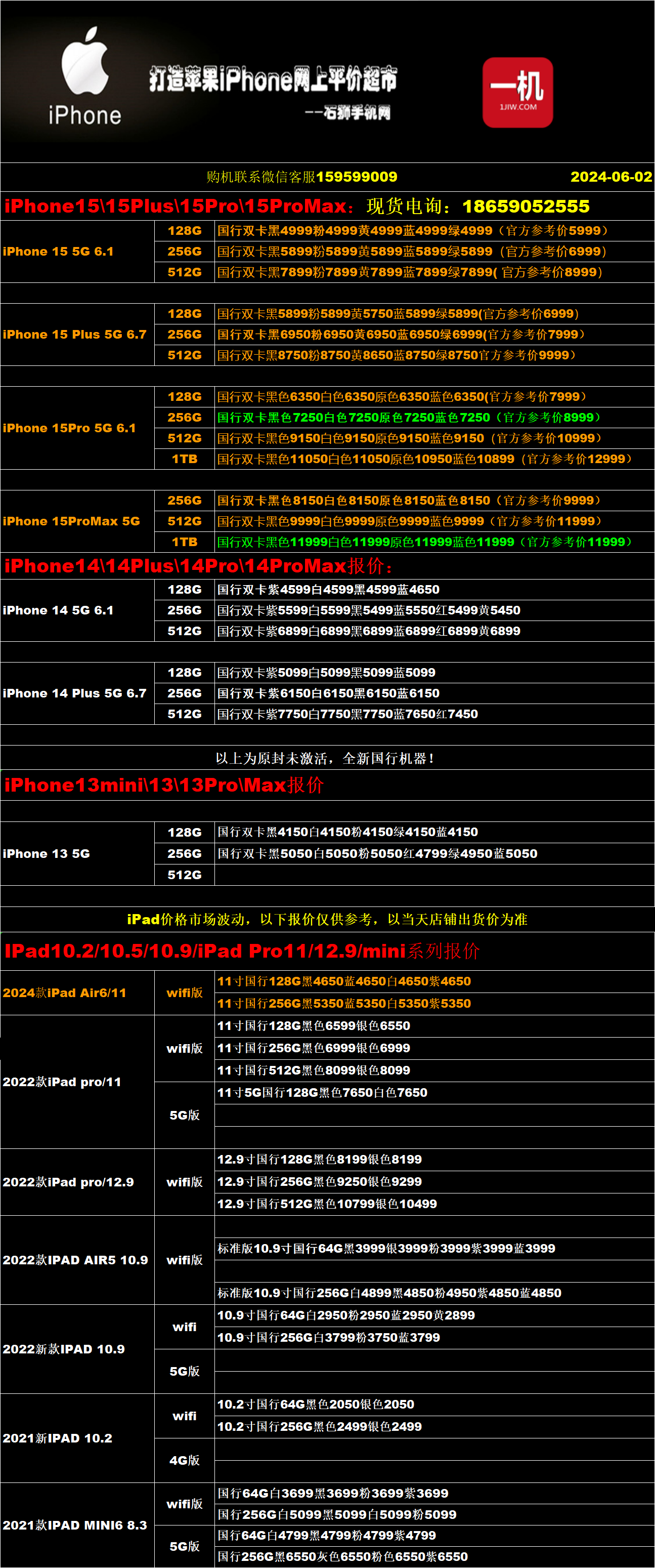The height and width of the screenshot is (1568, 655).
Task: Select the iPhone 15 5G 6.1 model cell
Action: click(x=58, y=252)
